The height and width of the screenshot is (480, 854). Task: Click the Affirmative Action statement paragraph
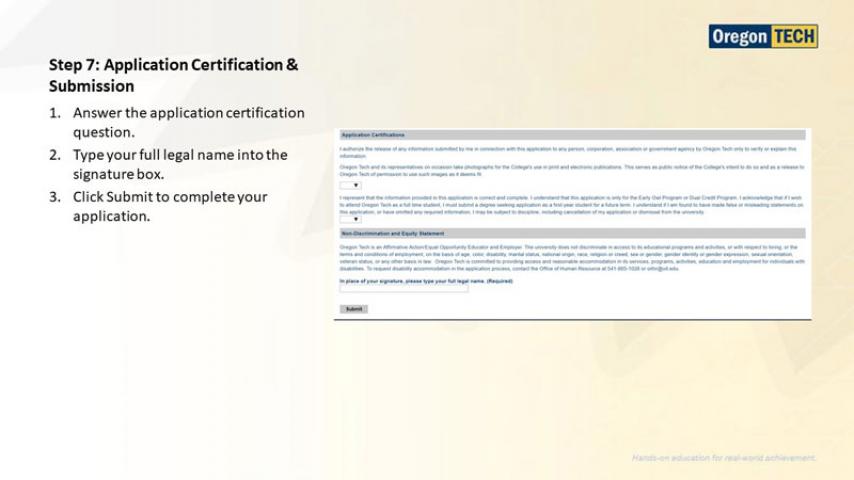(x=570, y=257)
